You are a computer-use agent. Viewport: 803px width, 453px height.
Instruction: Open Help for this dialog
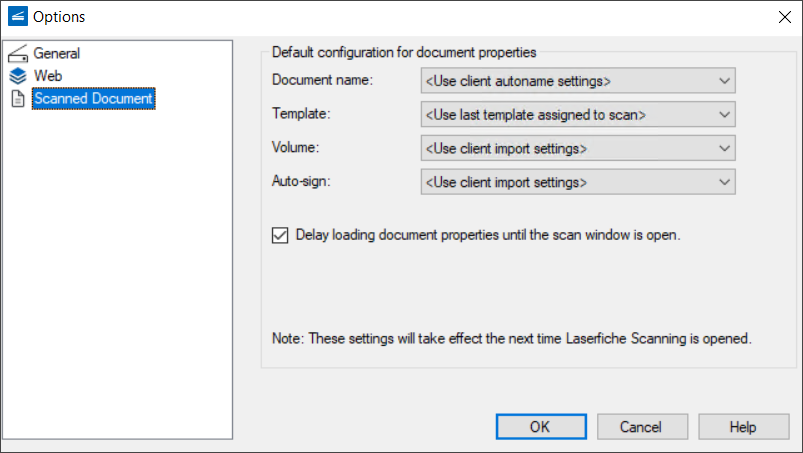click(743, 427)
